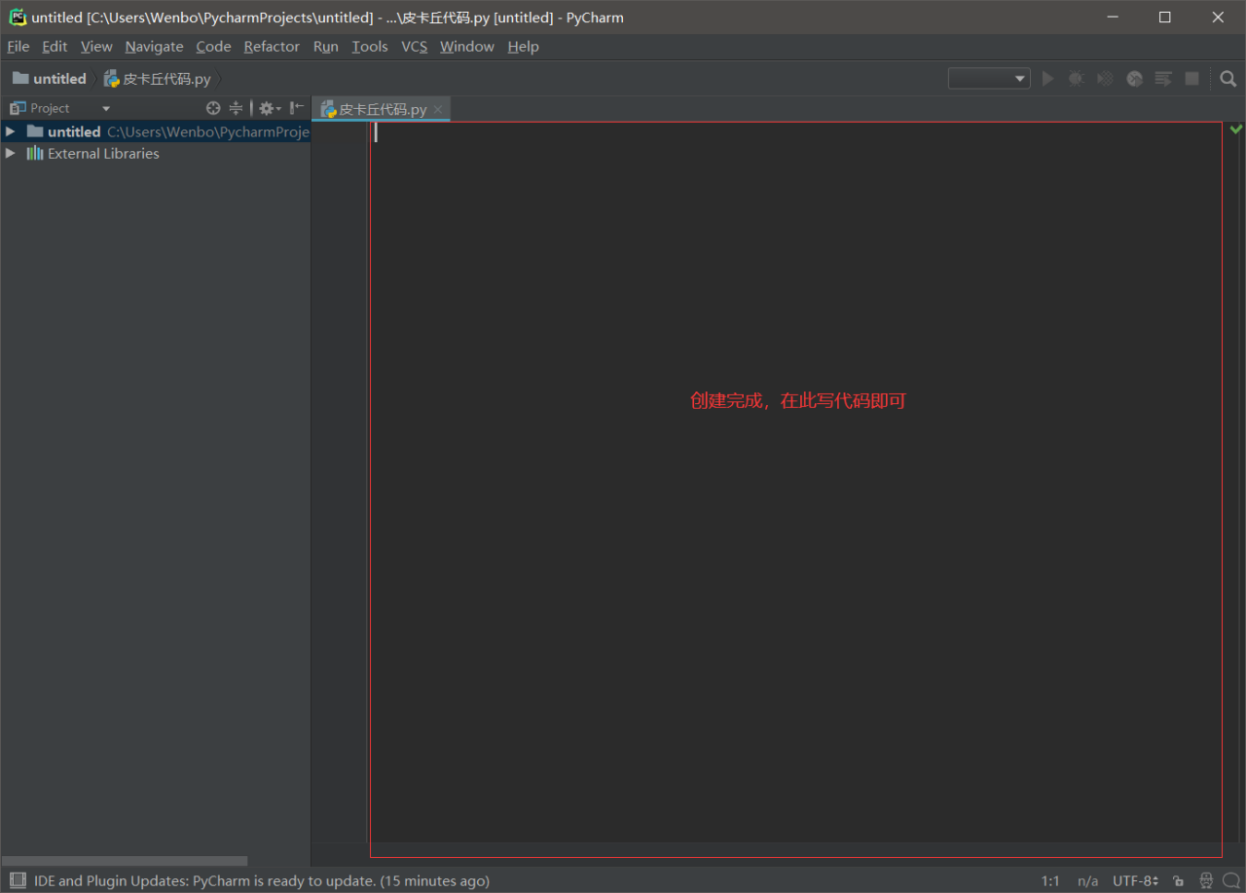Click n/a line separator indicator
Screen dimensions: 1246x893
tap(1087, 881)
